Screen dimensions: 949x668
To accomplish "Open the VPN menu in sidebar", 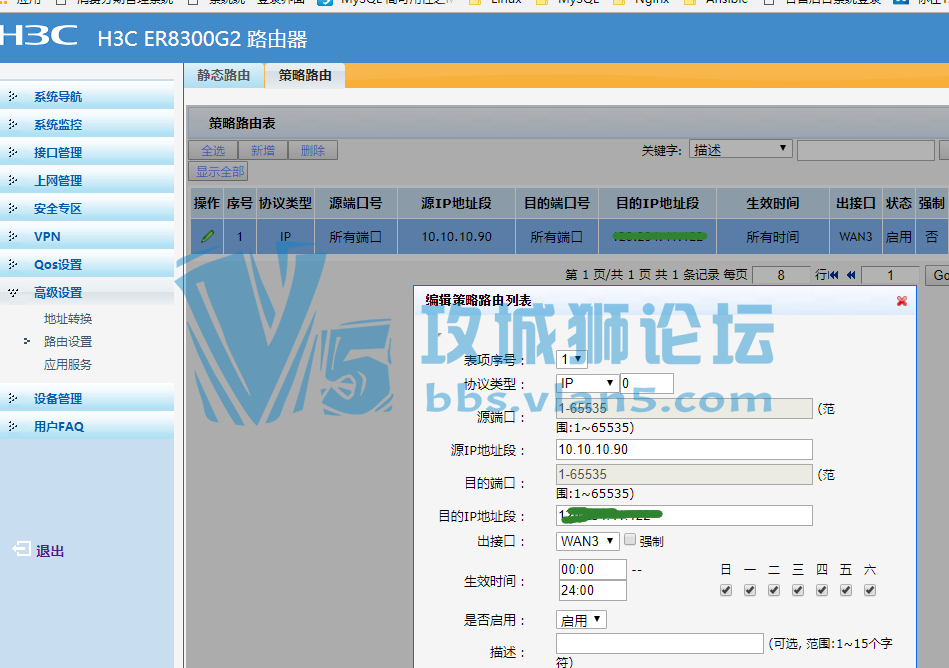I will (47, 237).
